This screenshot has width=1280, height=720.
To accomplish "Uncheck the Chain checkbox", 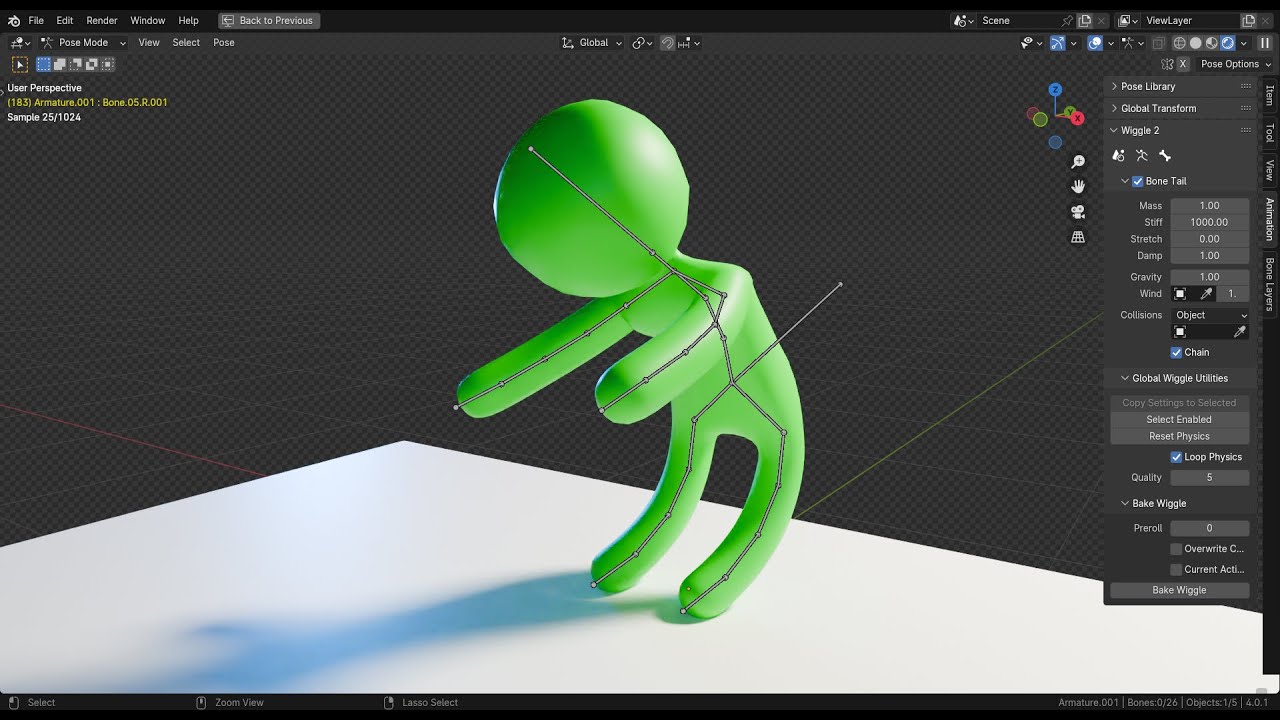I will click(1177, 352).
